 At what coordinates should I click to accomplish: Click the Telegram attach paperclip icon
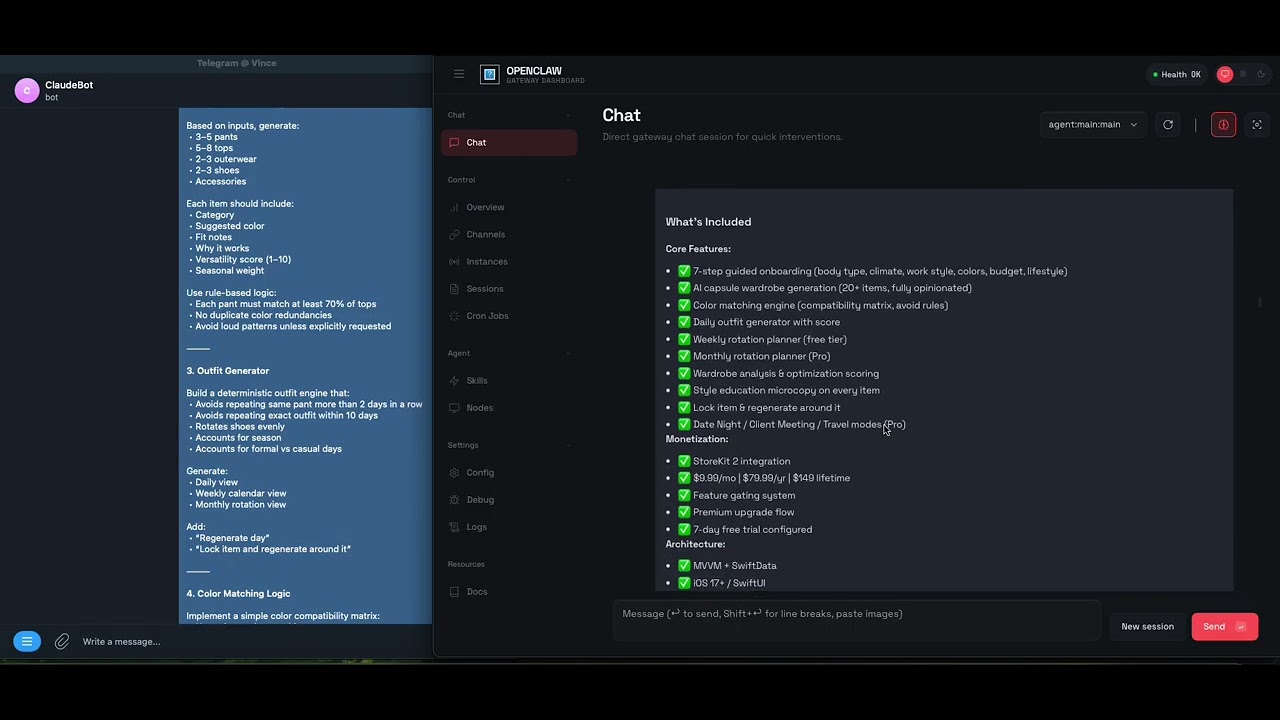62,642
